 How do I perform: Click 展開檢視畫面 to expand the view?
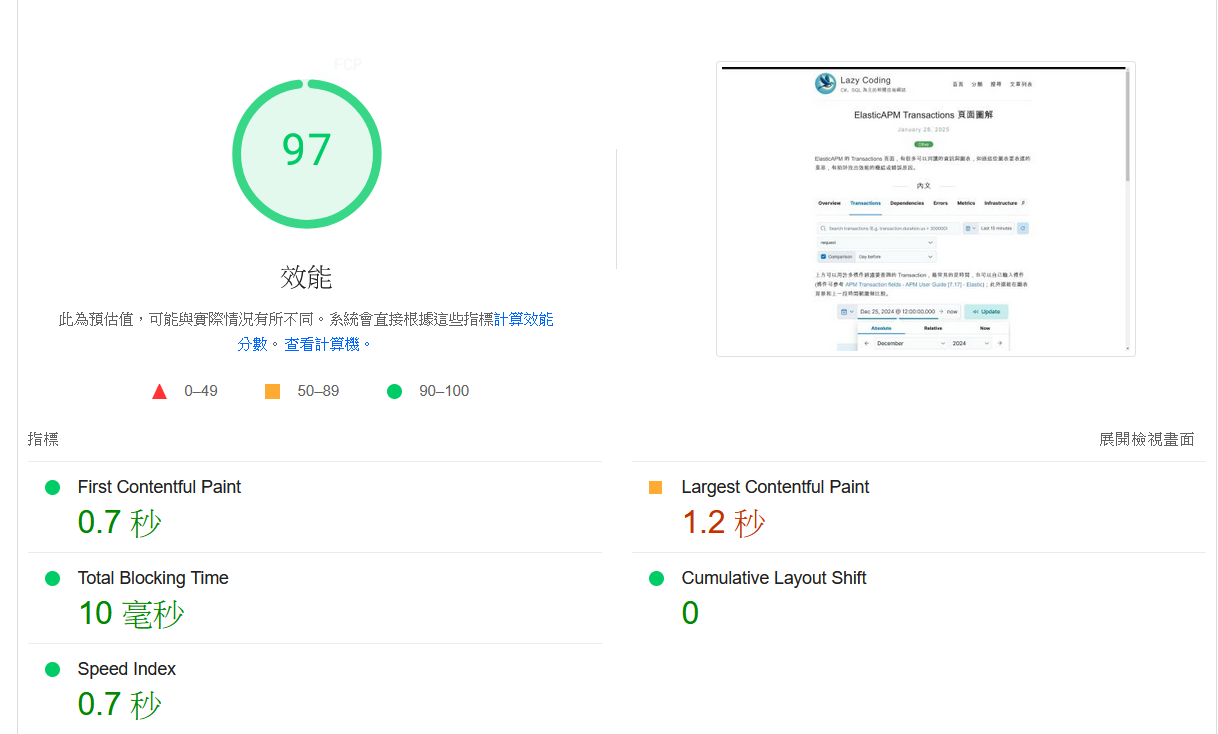point(1146,439)
